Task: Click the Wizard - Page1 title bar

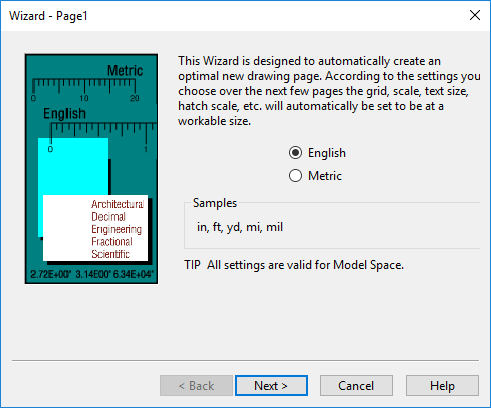Action: [x=233, y=16]
